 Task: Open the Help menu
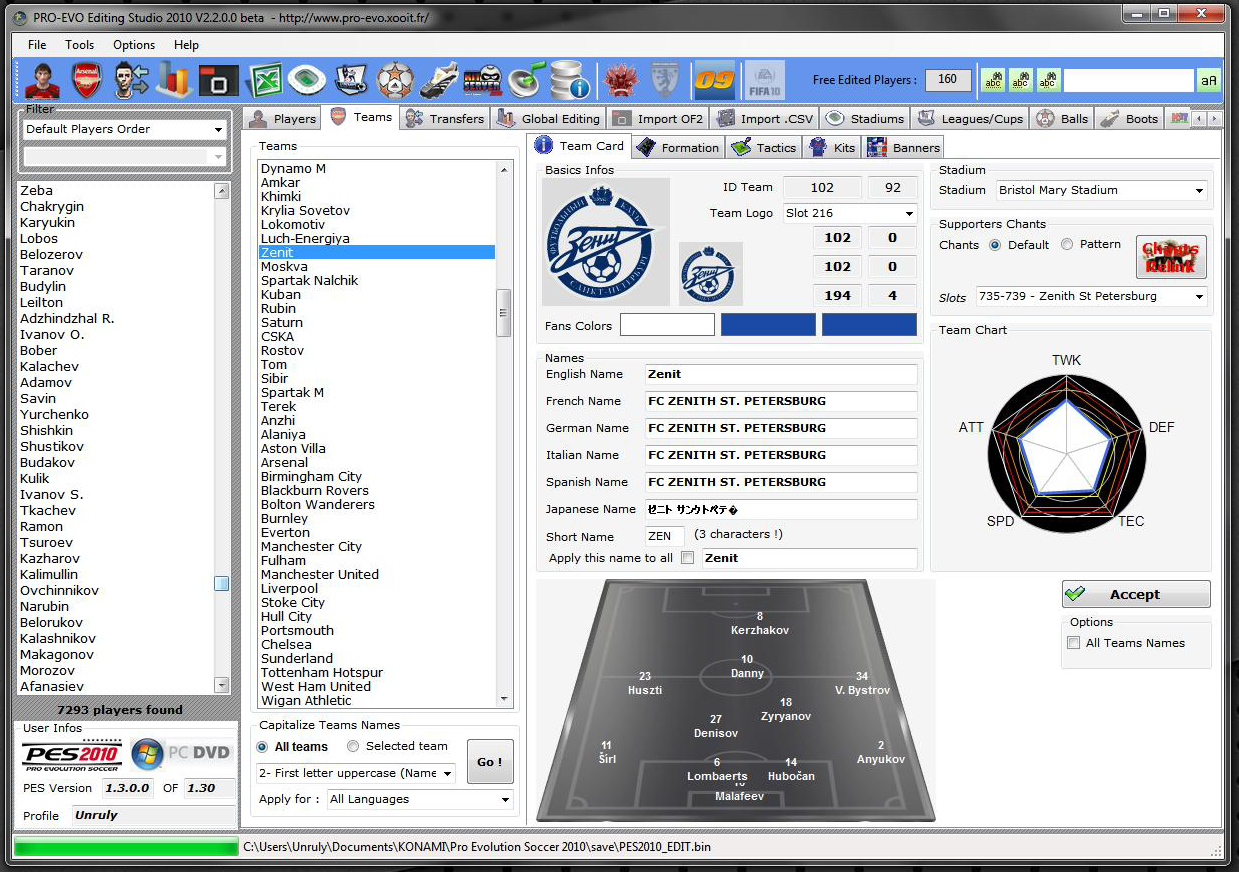pos(186,45)
